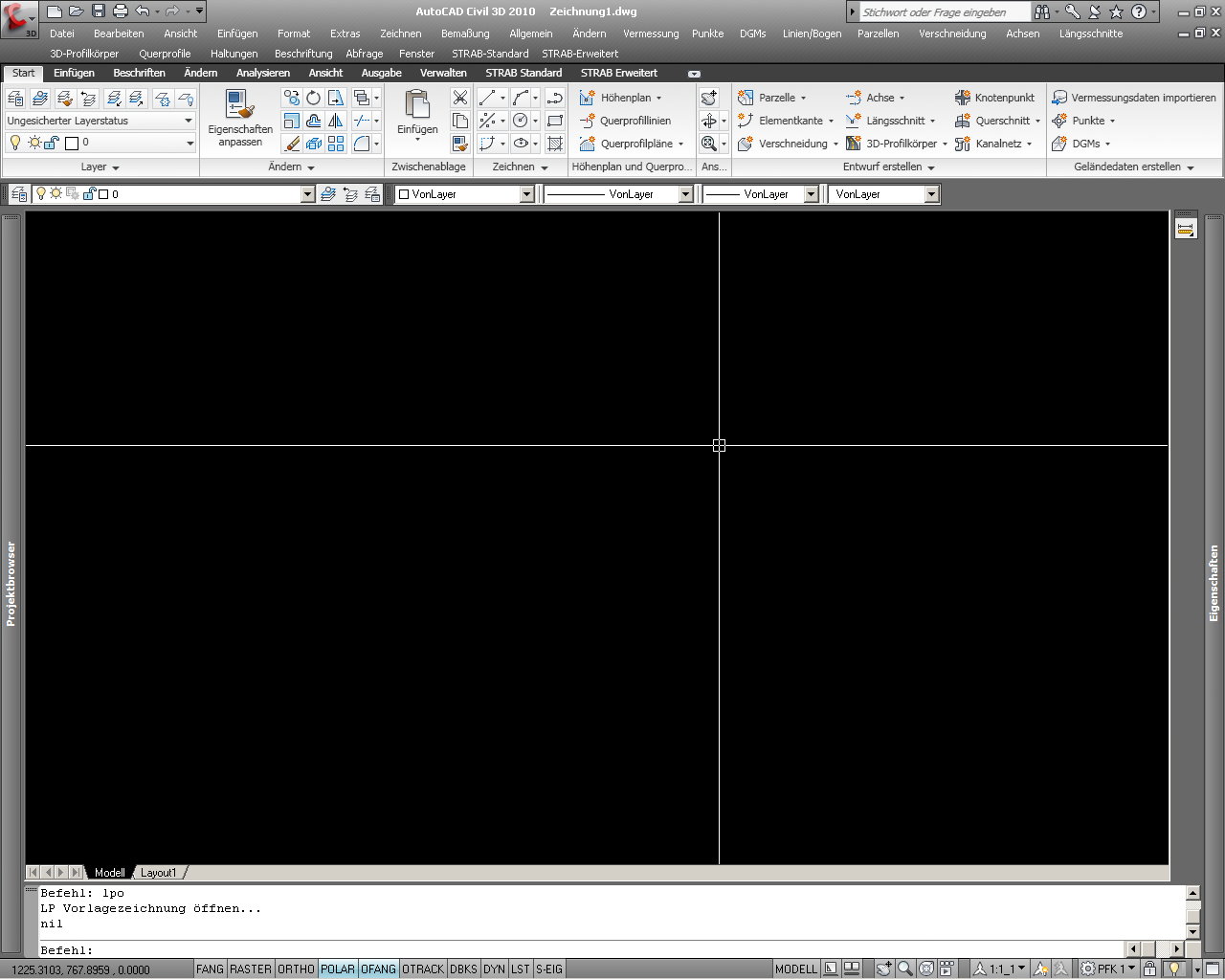Open the VonLayer color dropdown

coord(526,194)
